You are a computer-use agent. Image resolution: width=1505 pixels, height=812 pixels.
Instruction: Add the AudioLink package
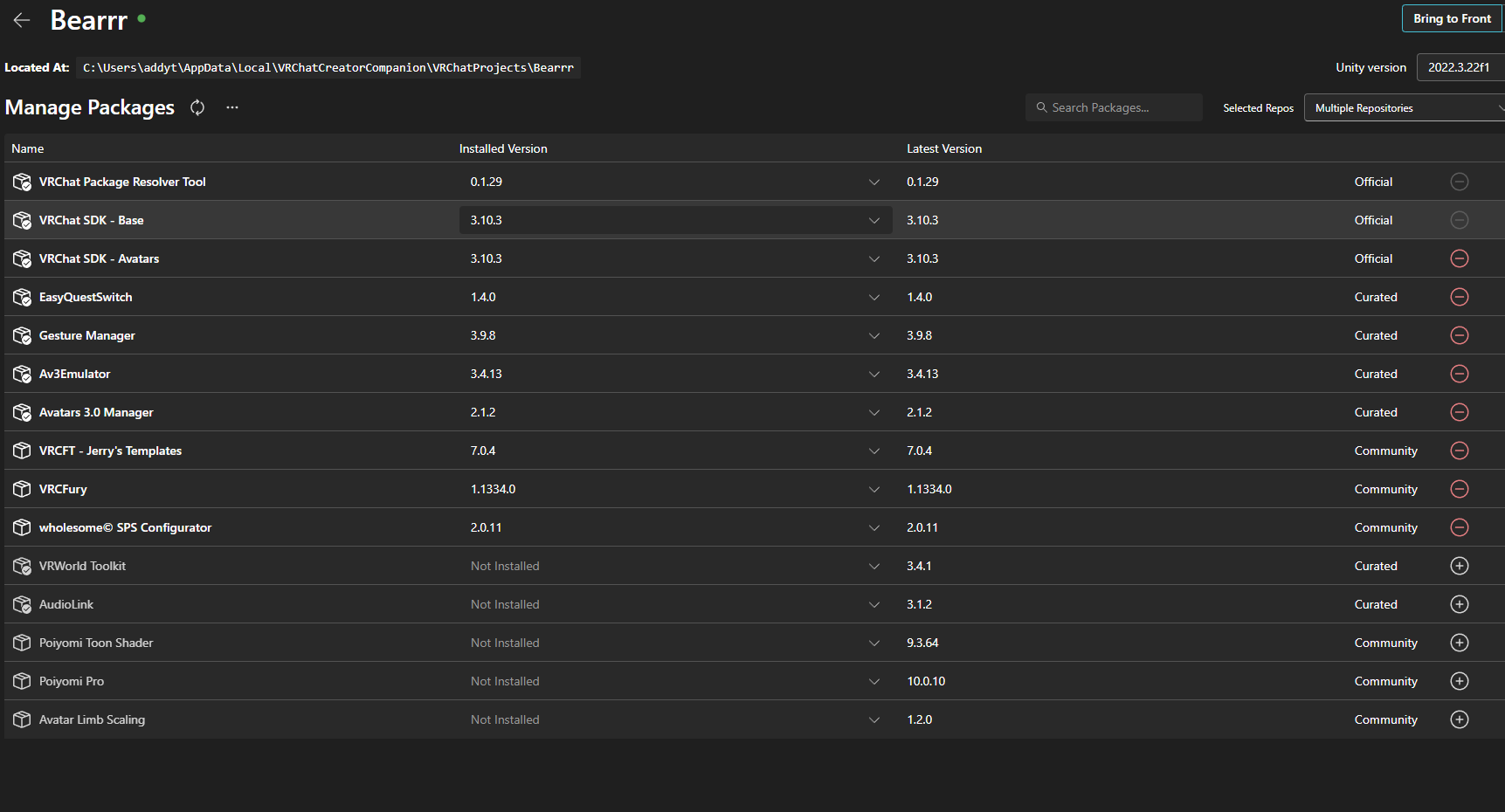(1459, 604)
